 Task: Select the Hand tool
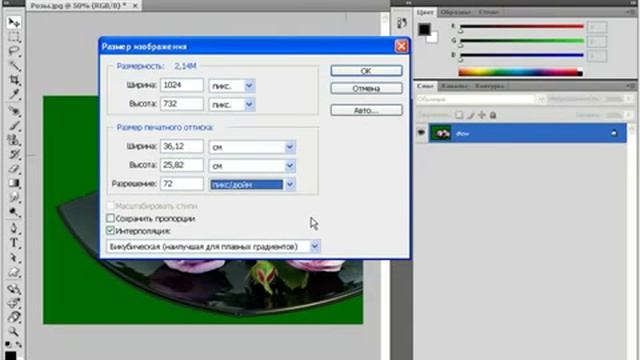click(13, 317)
